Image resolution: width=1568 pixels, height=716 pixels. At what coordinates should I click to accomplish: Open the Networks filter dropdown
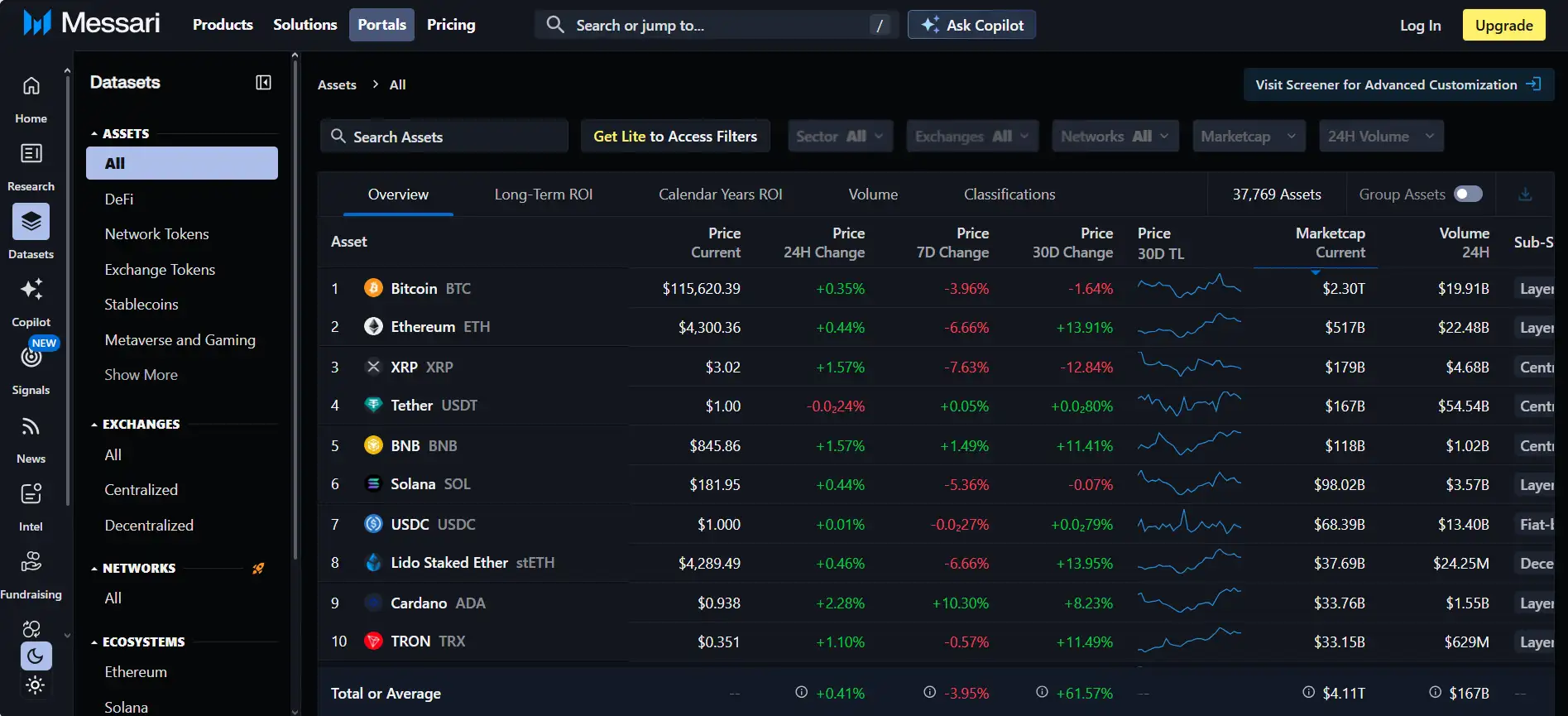coord(1114,137)
